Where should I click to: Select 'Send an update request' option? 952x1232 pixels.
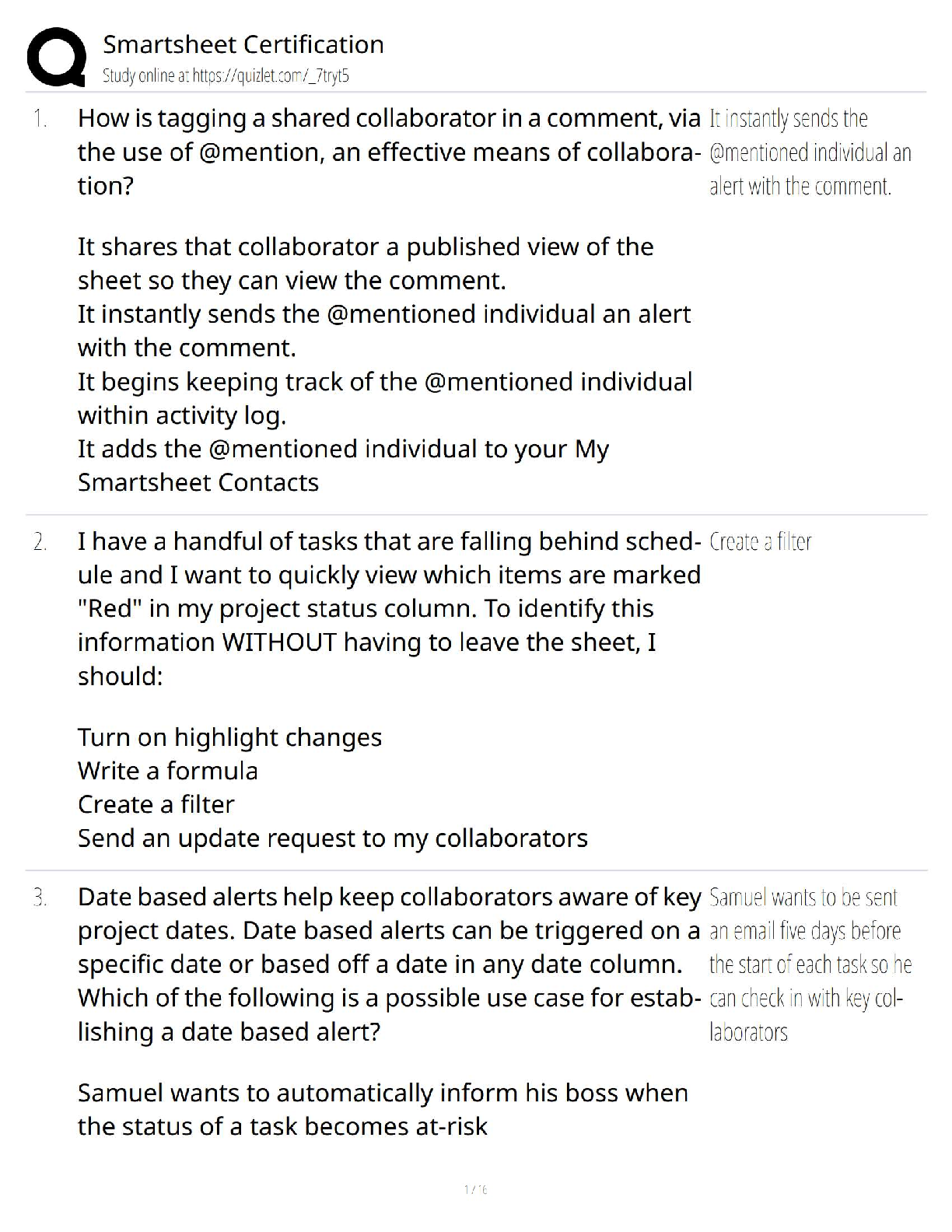tap(332, 838)
